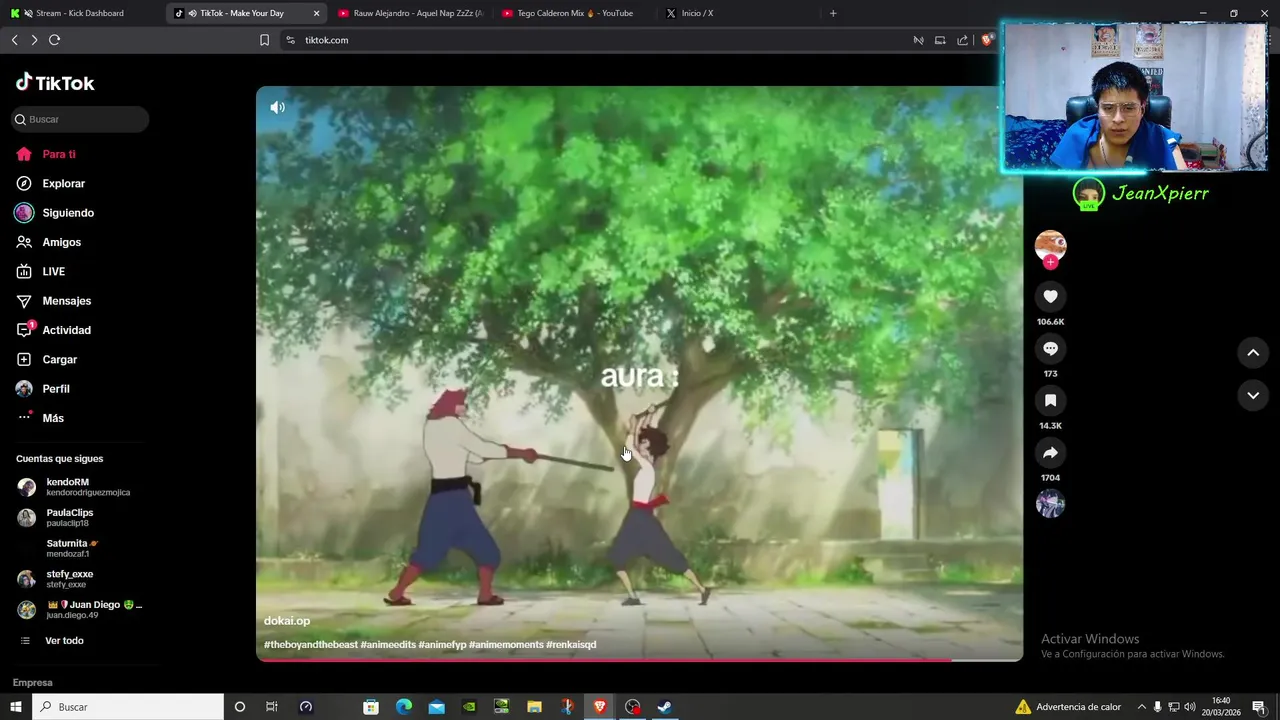Click the #renkaisqd hashtag
Viewport: 1280px width, 720px height.
point(571,645)
